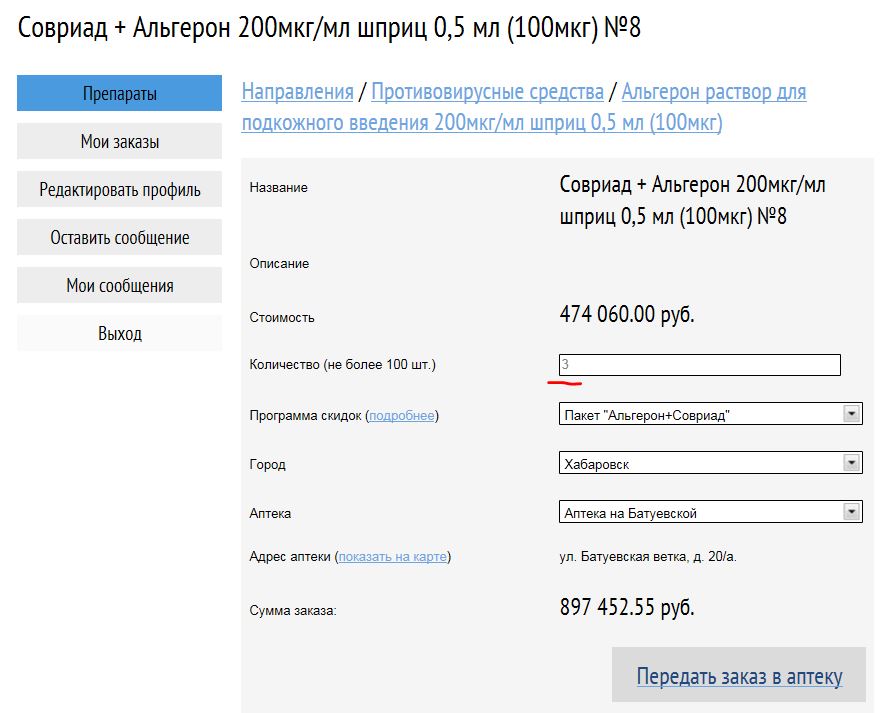Click the Сумма заказа: label
This screenshot has width=880, height=713.
[x=293, y=610]
